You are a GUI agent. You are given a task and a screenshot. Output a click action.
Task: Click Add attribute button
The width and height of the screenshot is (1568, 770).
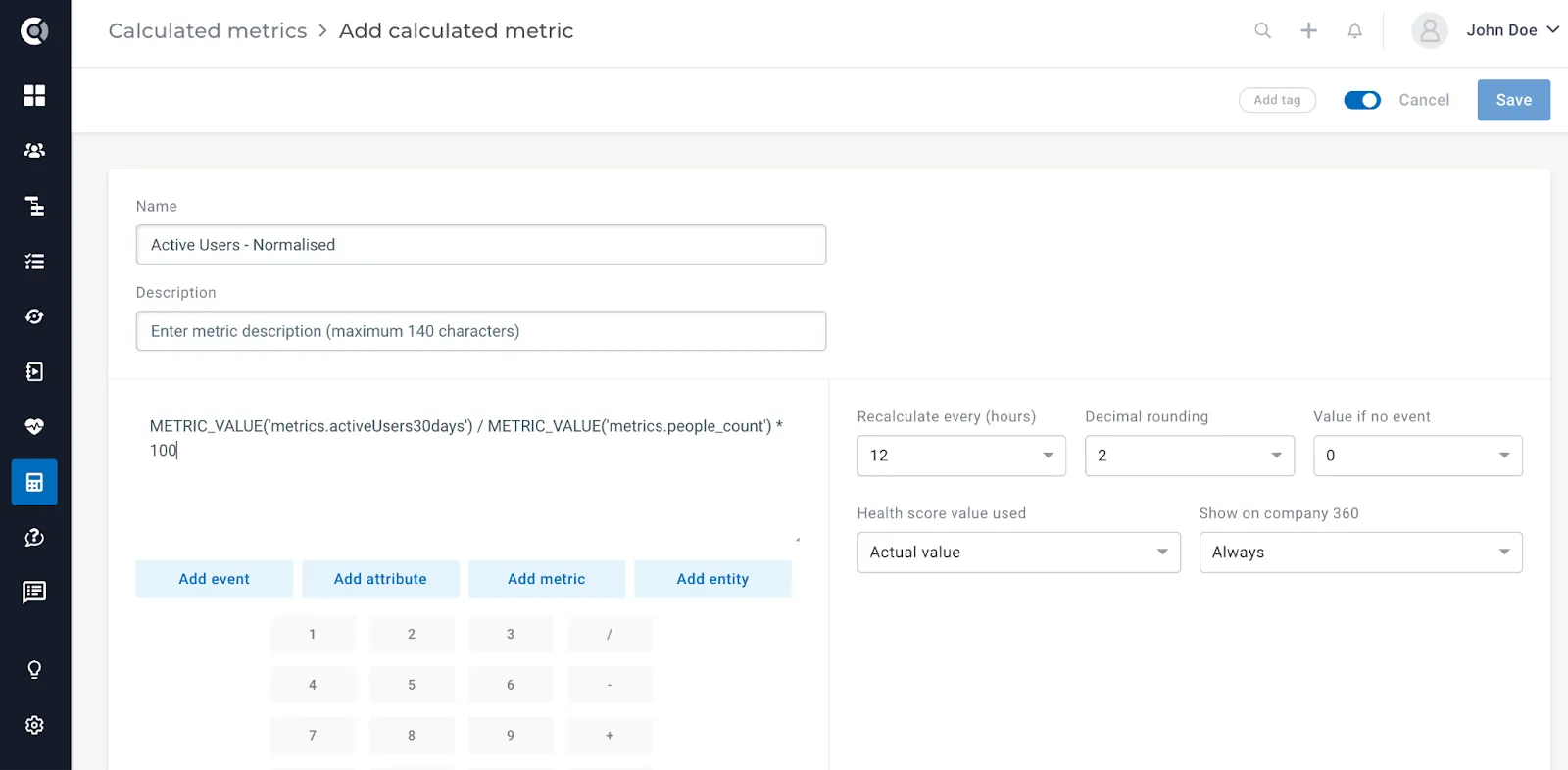pyautogui.click(x=380, y=579)
